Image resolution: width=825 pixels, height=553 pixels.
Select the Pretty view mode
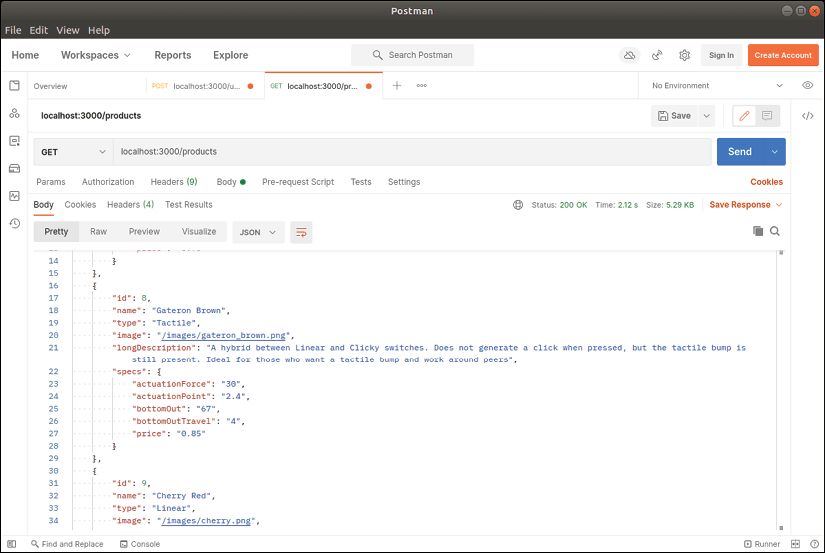(x=56, y=232)
